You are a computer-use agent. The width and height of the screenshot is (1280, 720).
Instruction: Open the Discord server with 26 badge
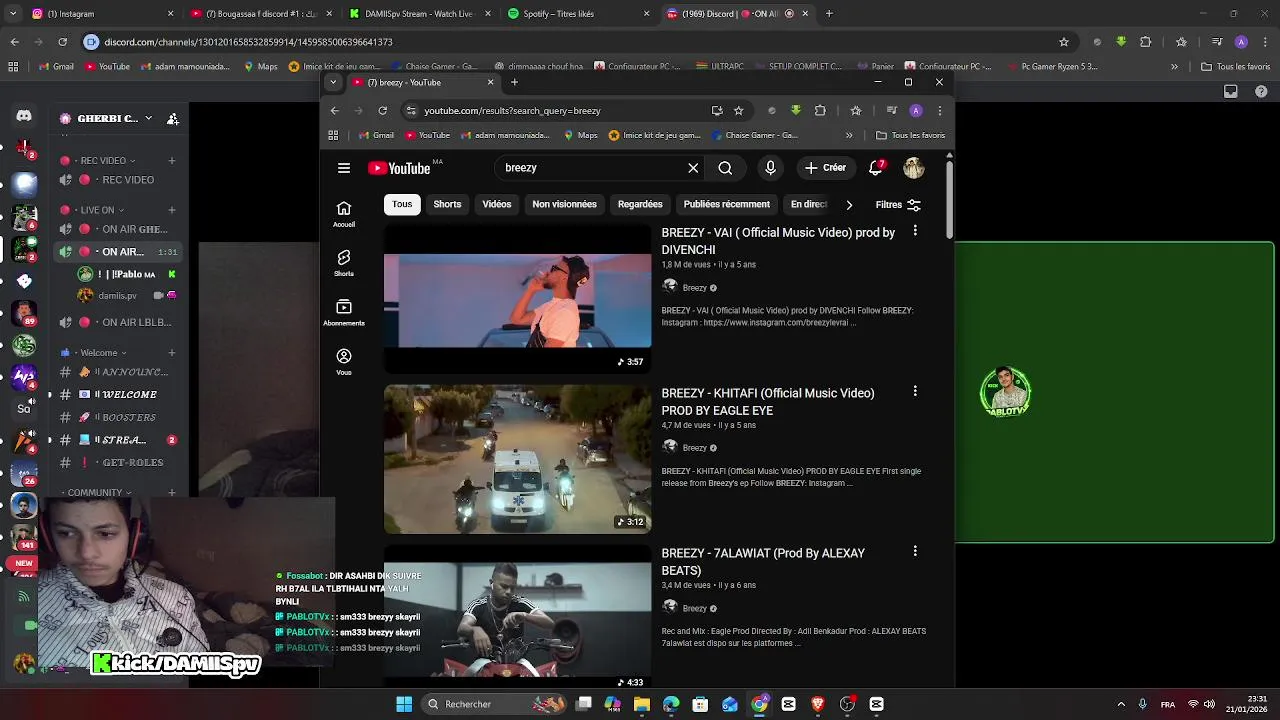coord(24,472)
